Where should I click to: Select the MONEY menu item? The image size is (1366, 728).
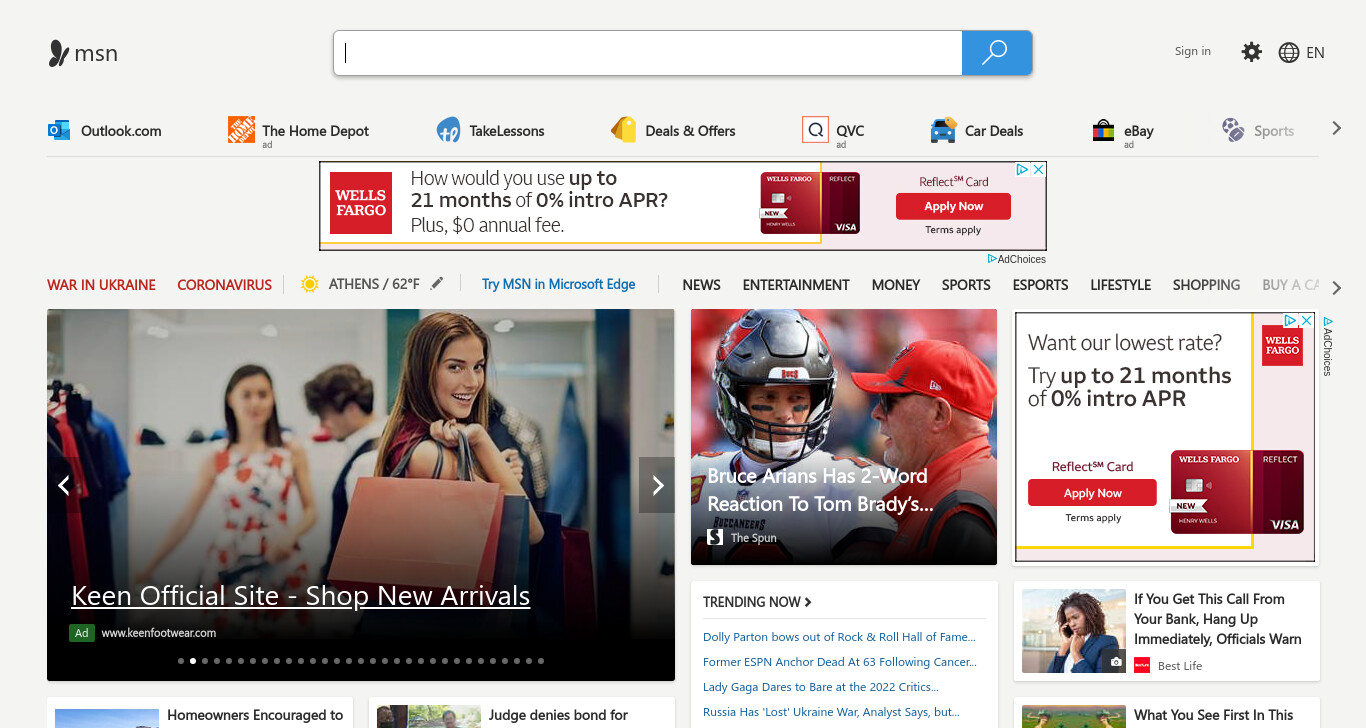(x=895, y=285)
